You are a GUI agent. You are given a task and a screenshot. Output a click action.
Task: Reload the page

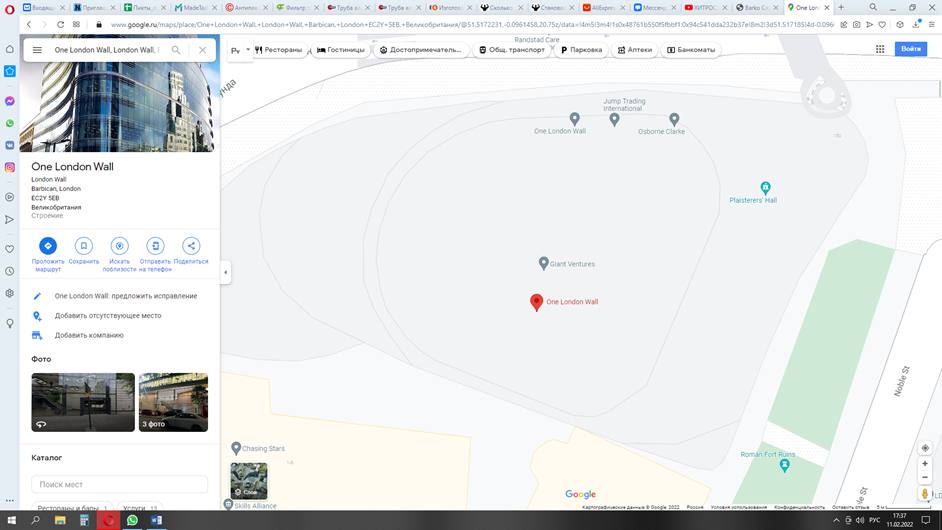(60, 25)
